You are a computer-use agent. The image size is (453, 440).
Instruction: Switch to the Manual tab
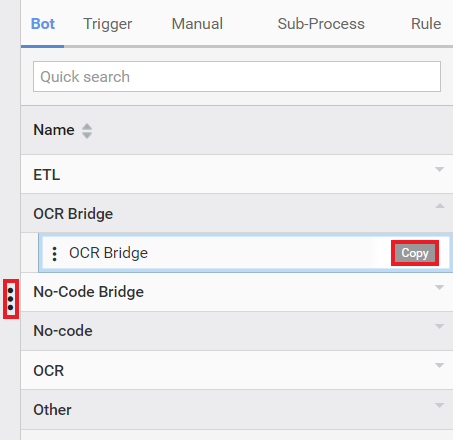[x=197, y=24]
